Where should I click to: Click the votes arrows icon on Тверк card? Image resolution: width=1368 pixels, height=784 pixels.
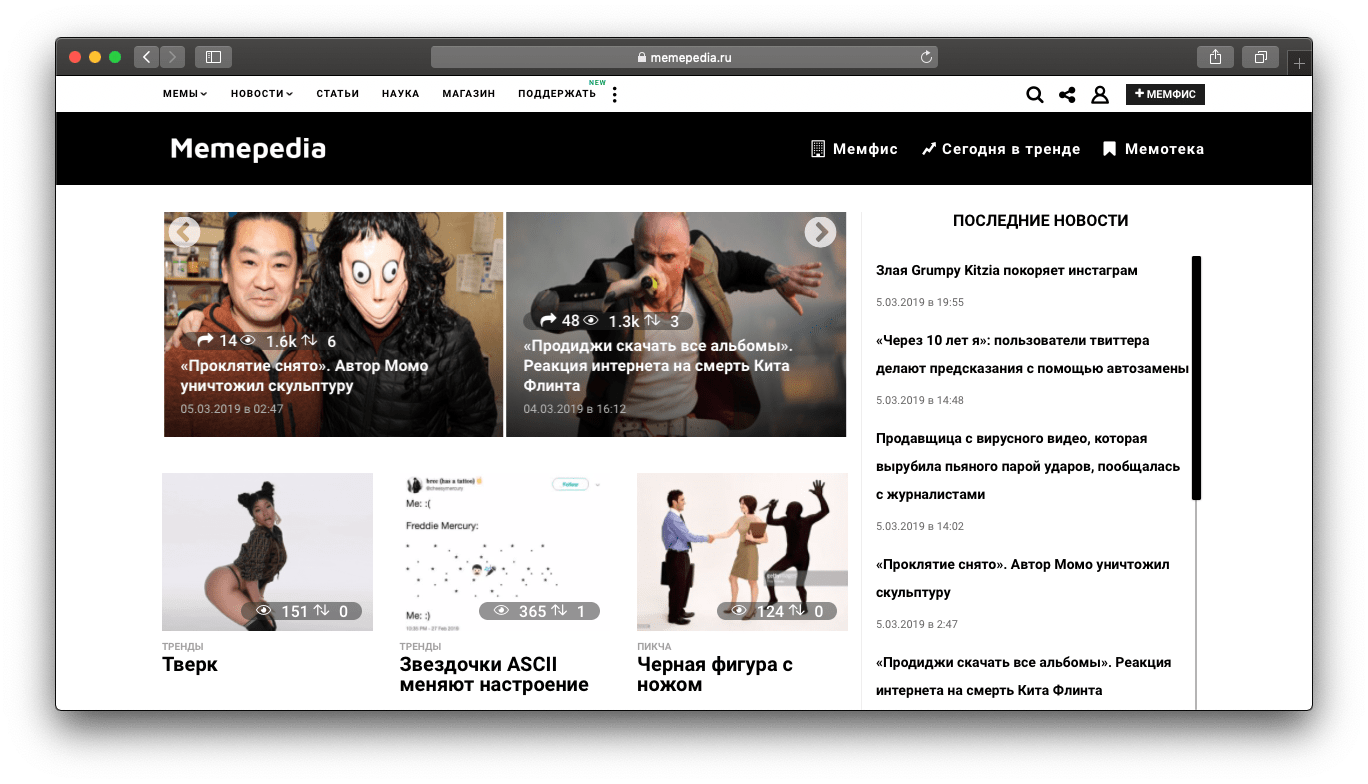click(x=322, y=611)
